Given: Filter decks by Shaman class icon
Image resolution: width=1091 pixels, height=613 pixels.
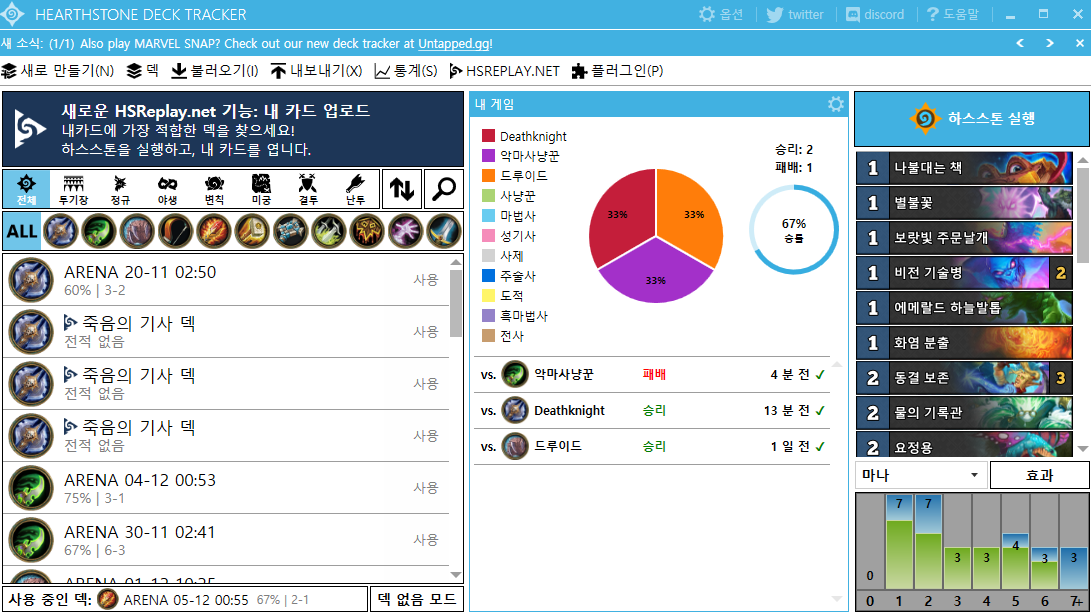Looking at the screenshot, I should tap(367, 231).
